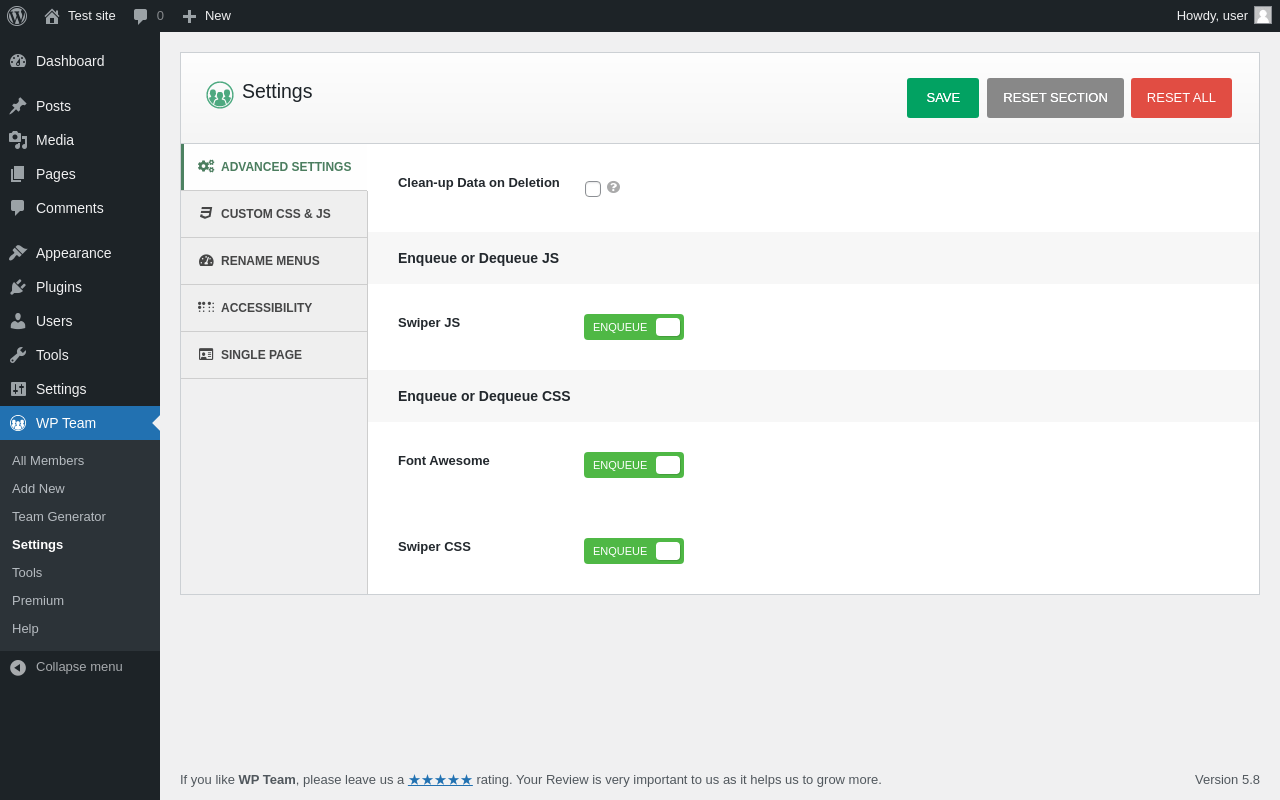Screen dimensions: 1280x800
Task: Follow the five-star rating link
Action: coord(440,779)
